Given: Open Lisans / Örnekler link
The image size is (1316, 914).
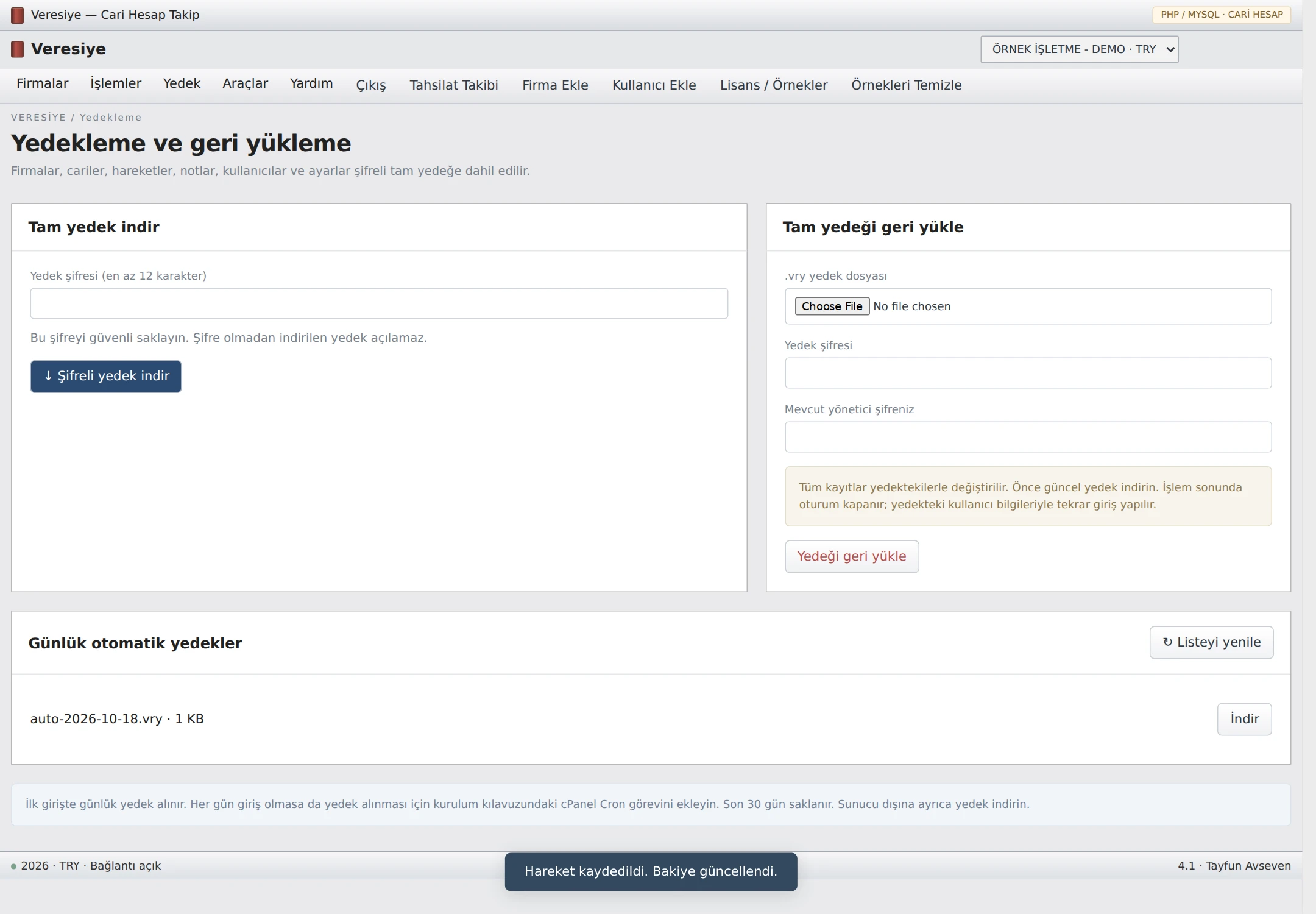Looking at the screenshot, I should click(774, 85).
